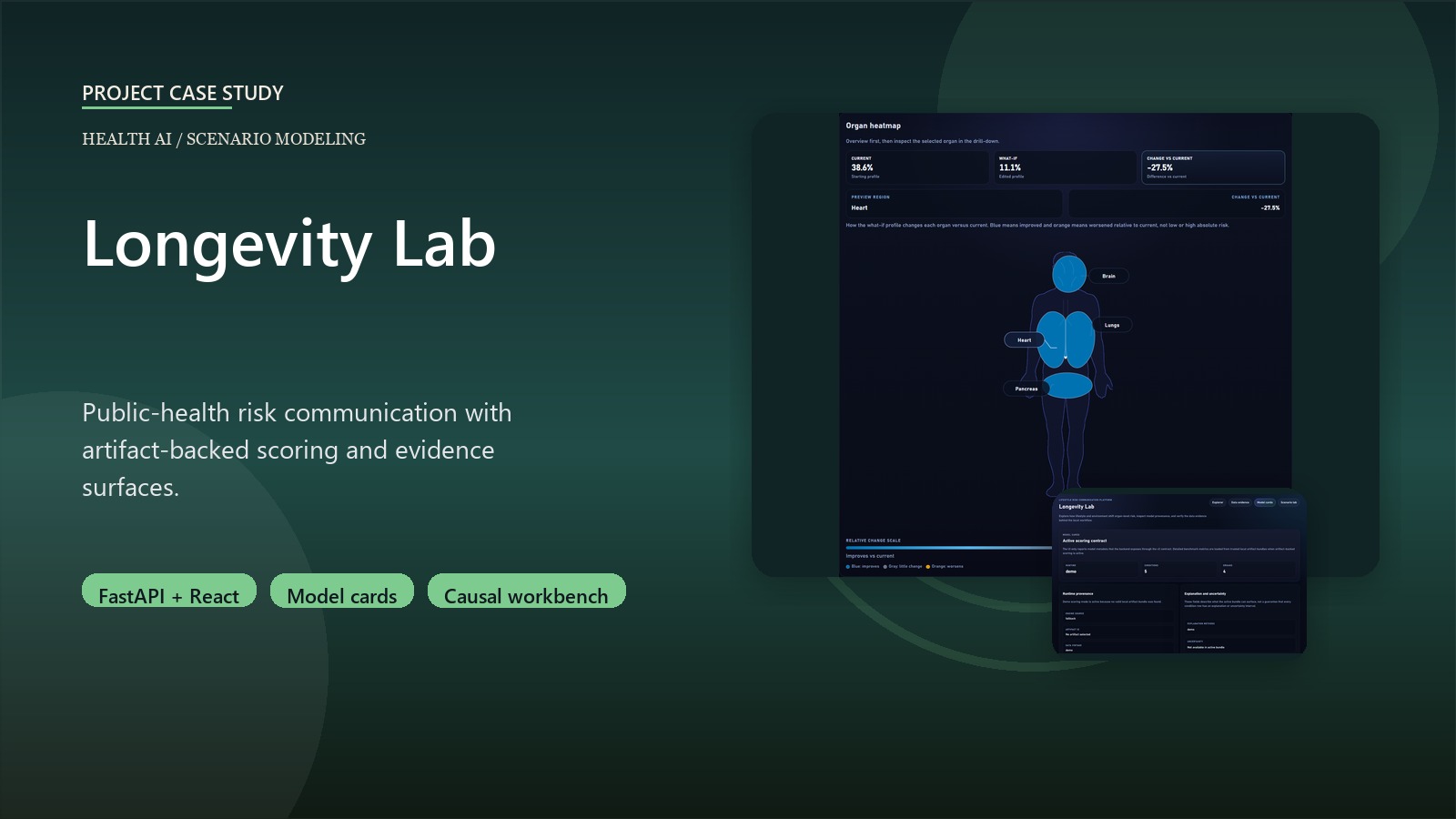Click Longevity Lab title in small window

point(1077,507)
